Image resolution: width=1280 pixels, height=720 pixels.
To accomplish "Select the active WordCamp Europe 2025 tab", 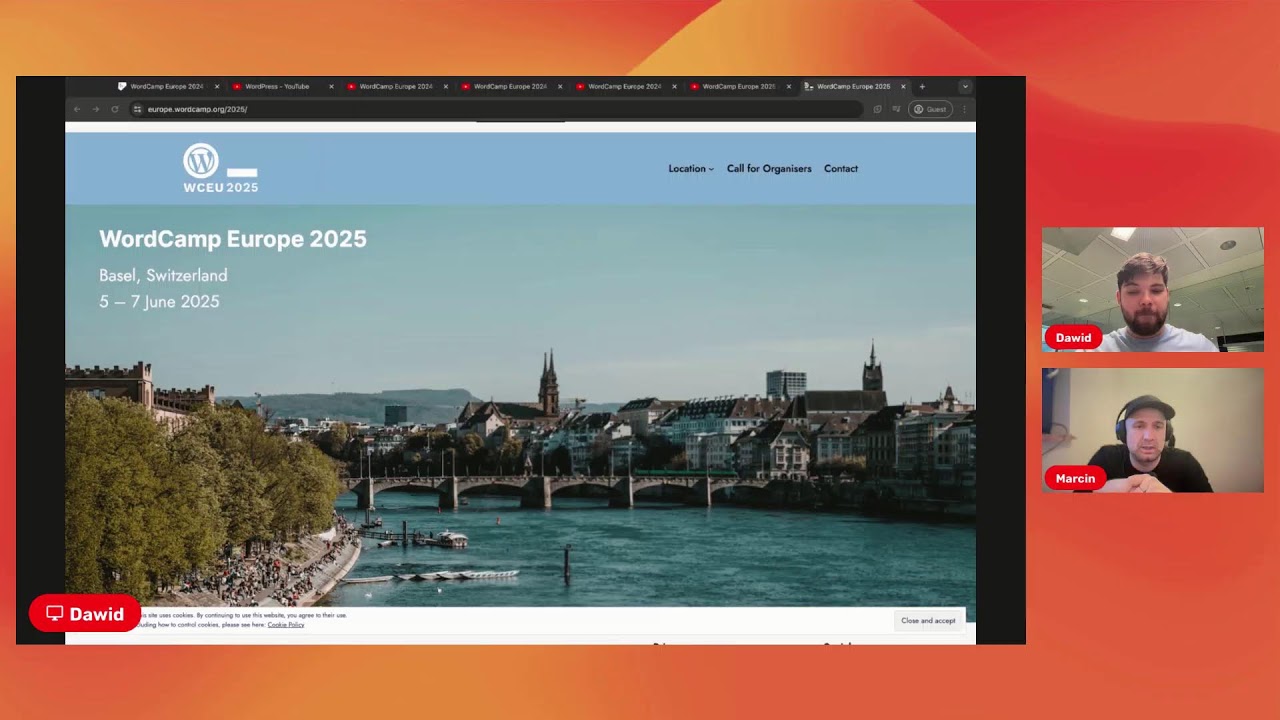I will click(x=853, y=86).
